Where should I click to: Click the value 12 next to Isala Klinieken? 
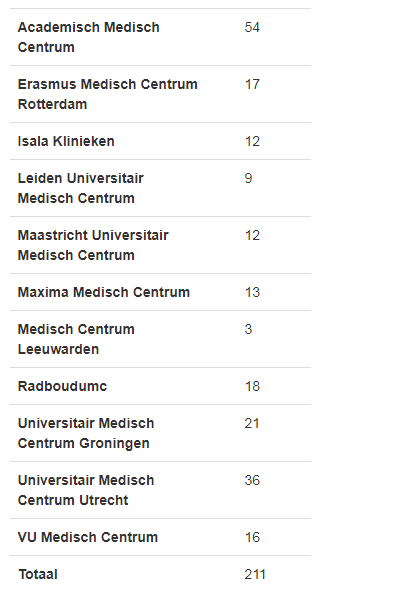coord(252,141)
